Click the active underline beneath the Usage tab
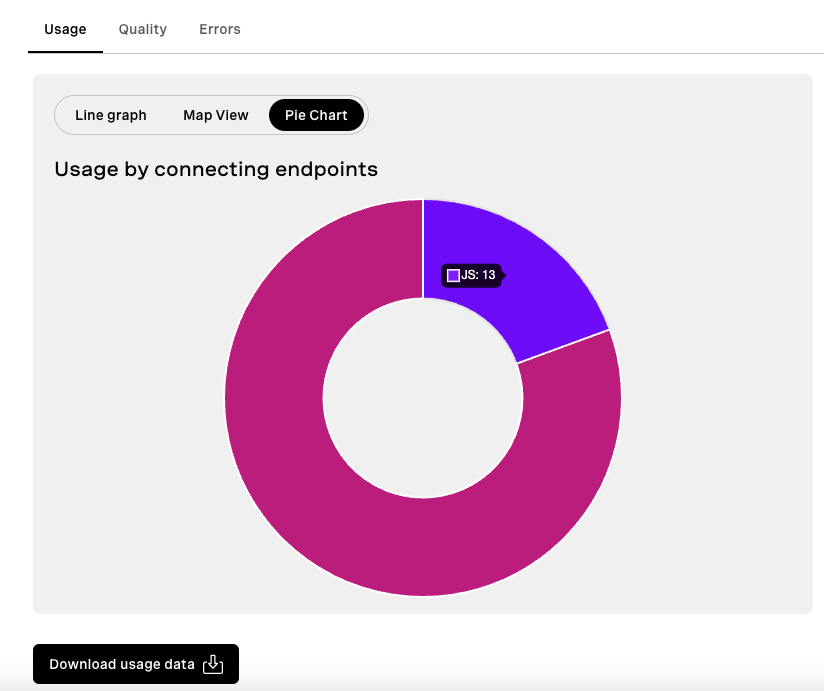Viewport: 824px width, 691px height. tap(65, 52)
